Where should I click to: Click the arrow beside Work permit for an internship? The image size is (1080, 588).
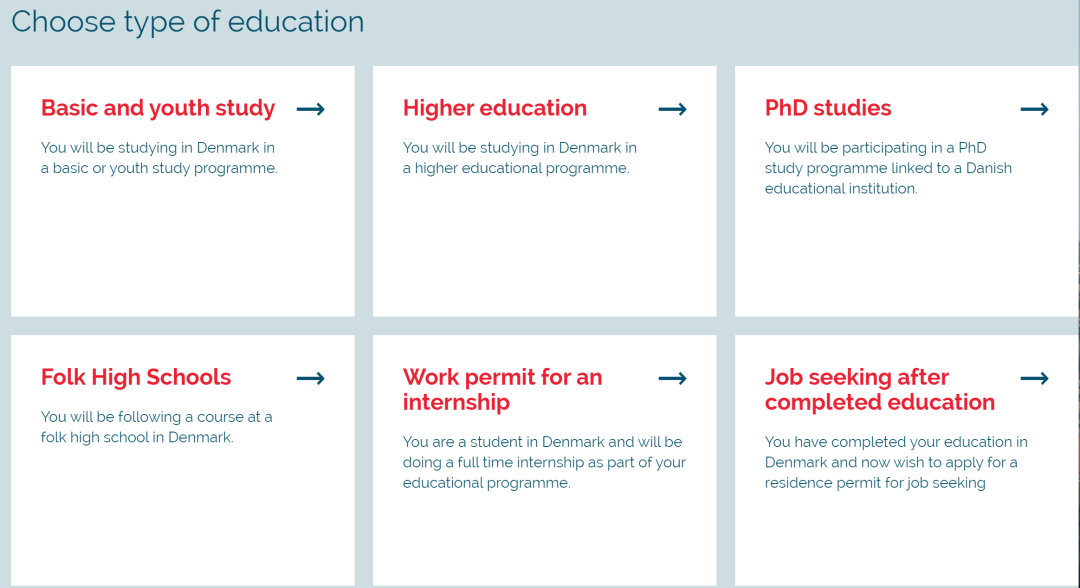[672, 378]
